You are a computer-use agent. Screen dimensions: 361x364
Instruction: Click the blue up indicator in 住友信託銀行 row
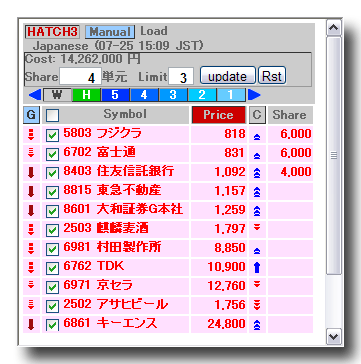pos(257,173)
